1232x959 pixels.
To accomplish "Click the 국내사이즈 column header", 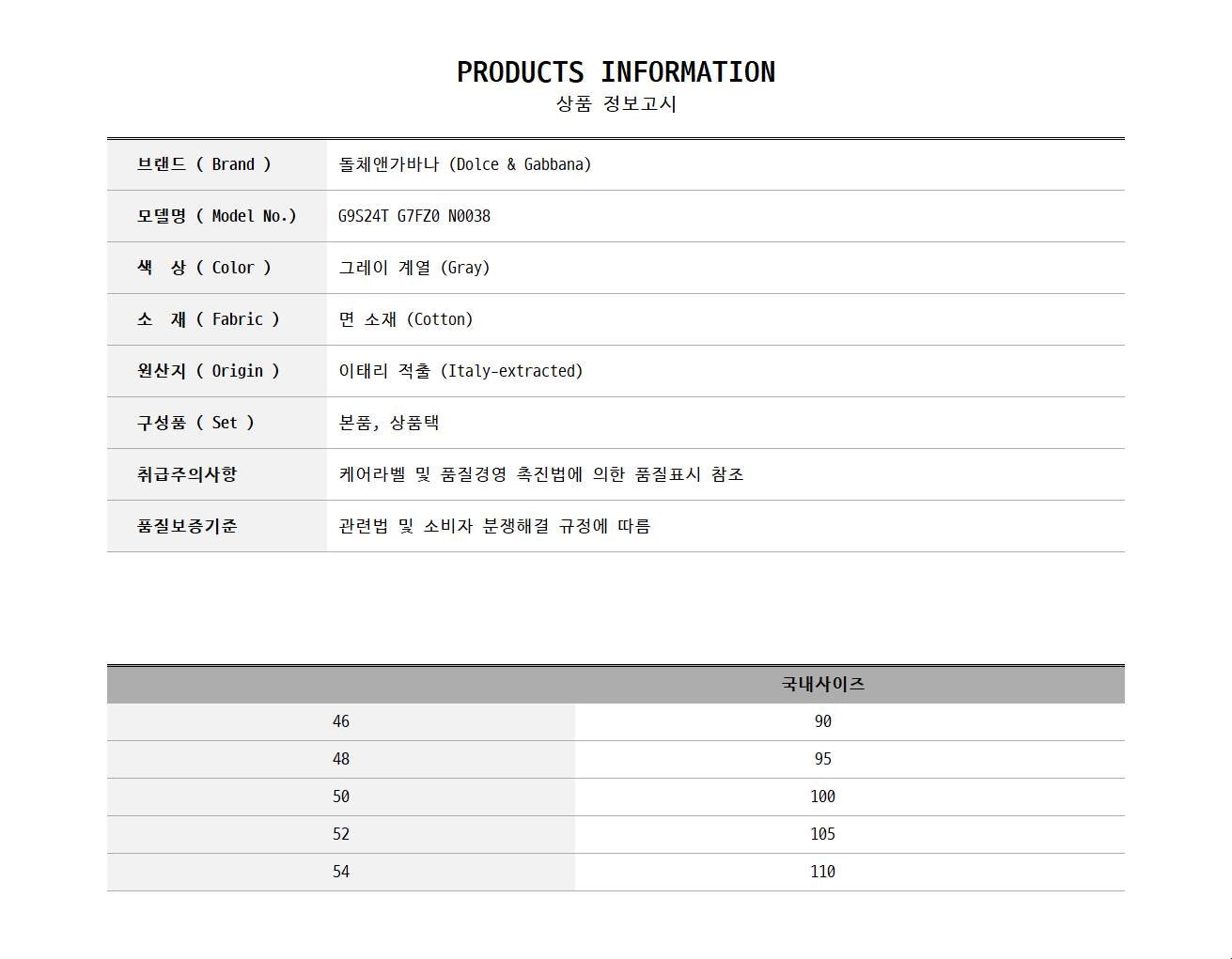I will pos(822,684).
